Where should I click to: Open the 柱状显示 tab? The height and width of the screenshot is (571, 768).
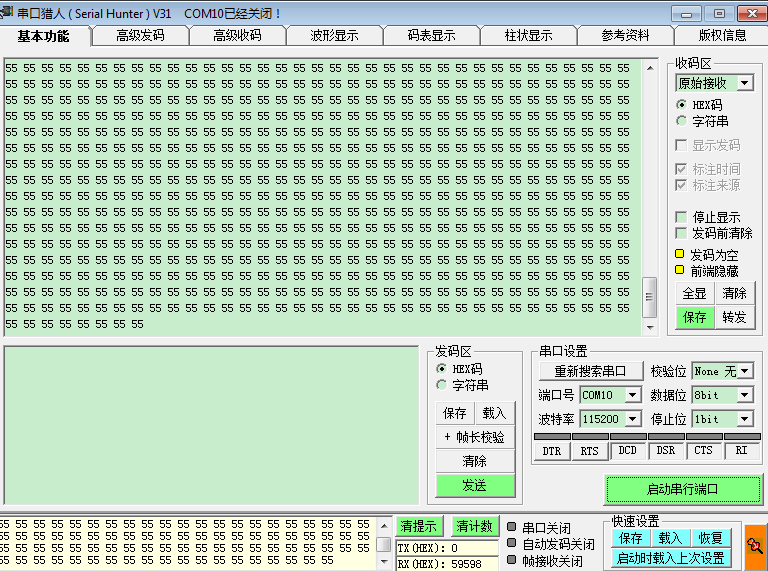pyautogui.click(x=528, y=35)
